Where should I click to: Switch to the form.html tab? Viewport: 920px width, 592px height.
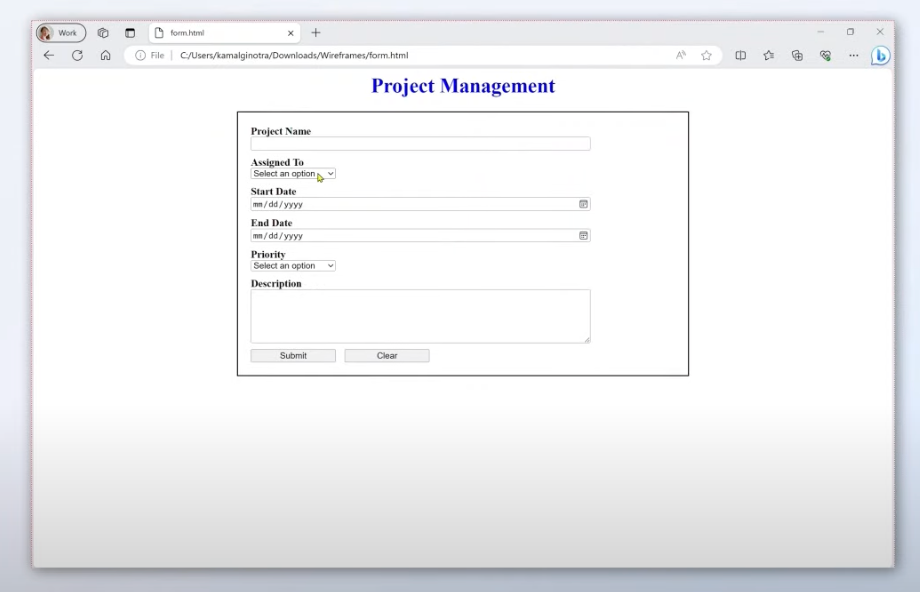pos(224,33)
